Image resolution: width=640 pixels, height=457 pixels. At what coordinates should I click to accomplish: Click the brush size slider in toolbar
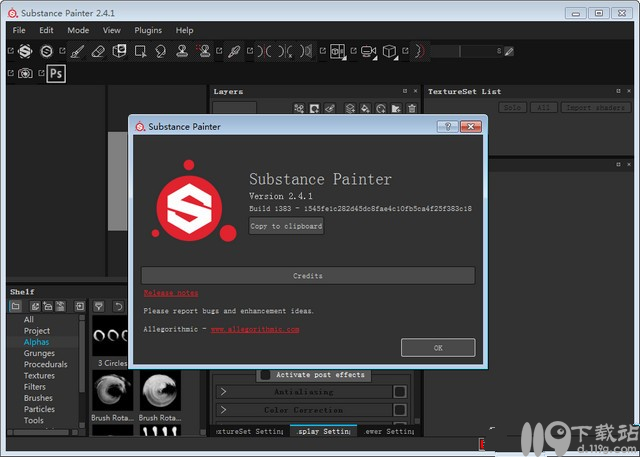pos(467,51)
